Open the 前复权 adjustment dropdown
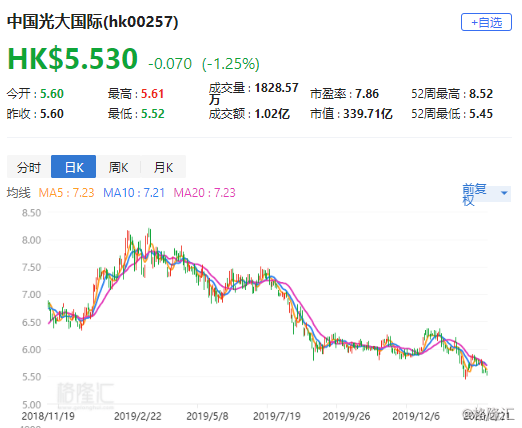522x428 pixels. pyautogui.click(x=486, y=194)
